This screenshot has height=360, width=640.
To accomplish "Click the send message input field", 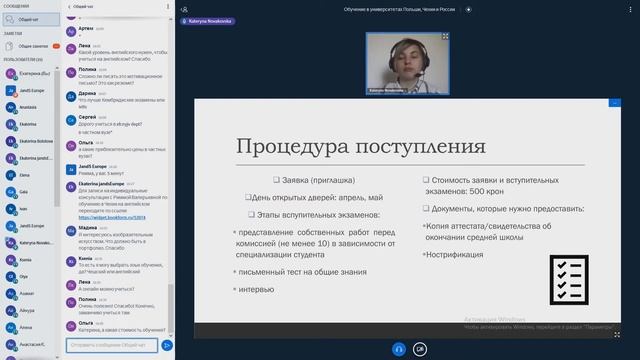I will tap(112, 345).
